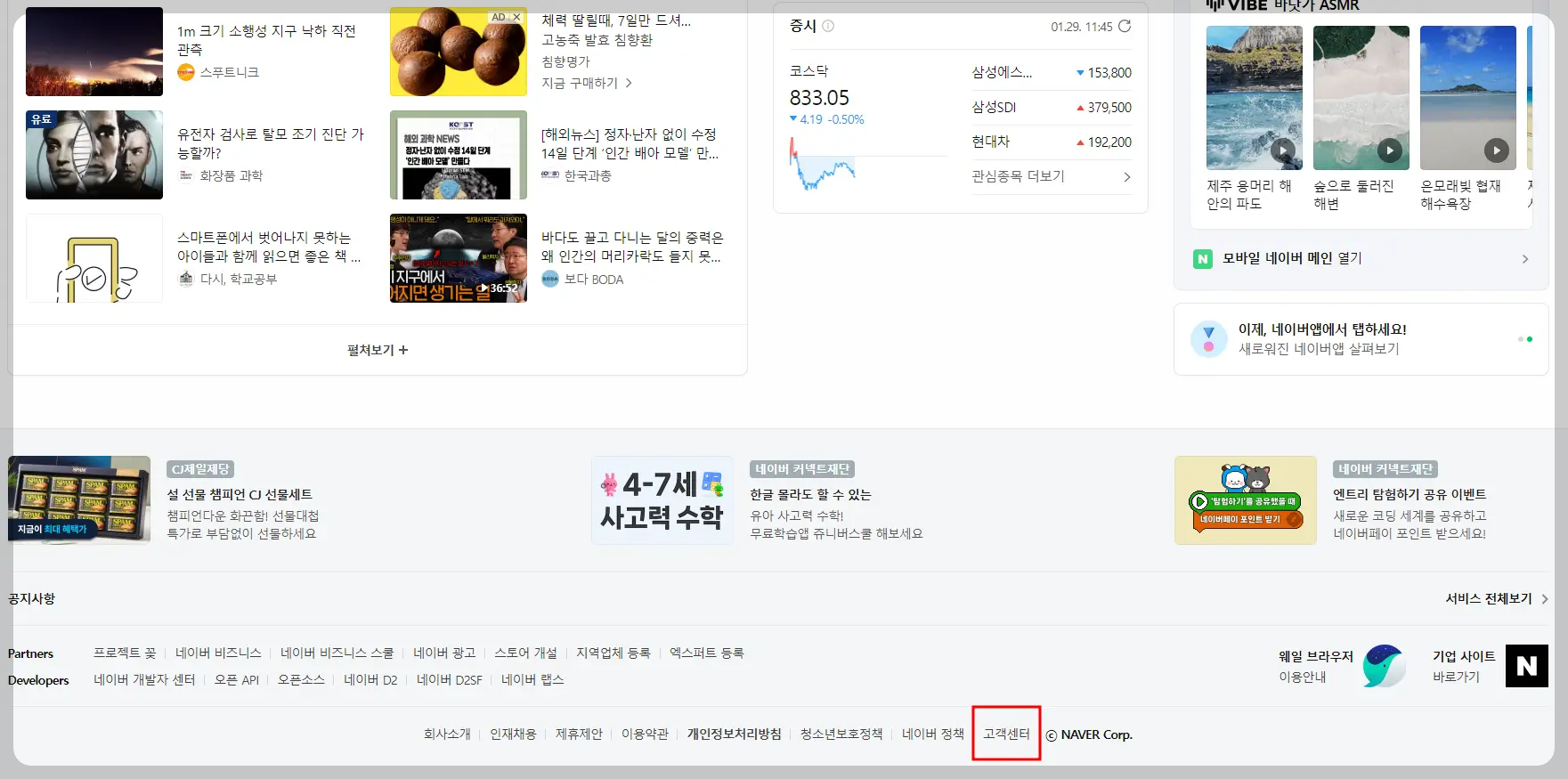Open 네이버 정책 footer link
The image size is (1568, 779).
click(933, 734)
